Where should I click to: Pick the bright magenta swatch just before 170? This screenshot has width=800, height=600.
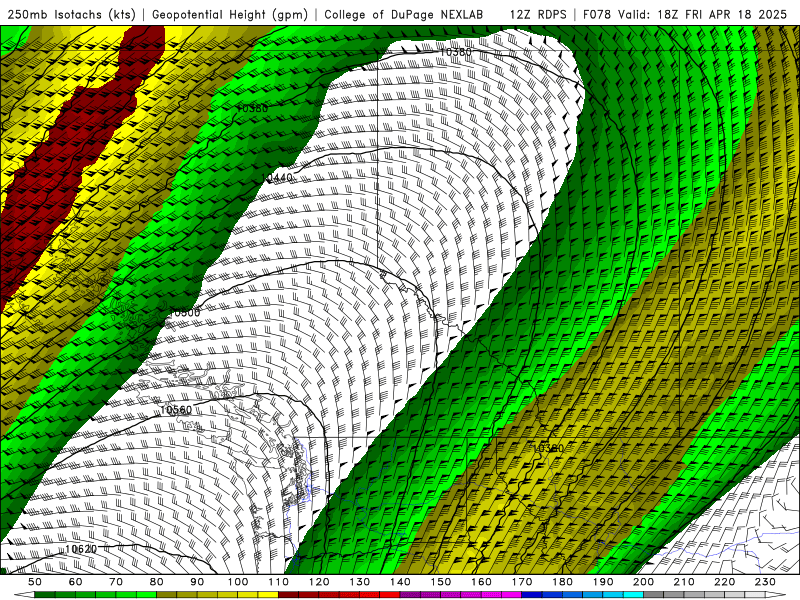(x=512, y=595)
